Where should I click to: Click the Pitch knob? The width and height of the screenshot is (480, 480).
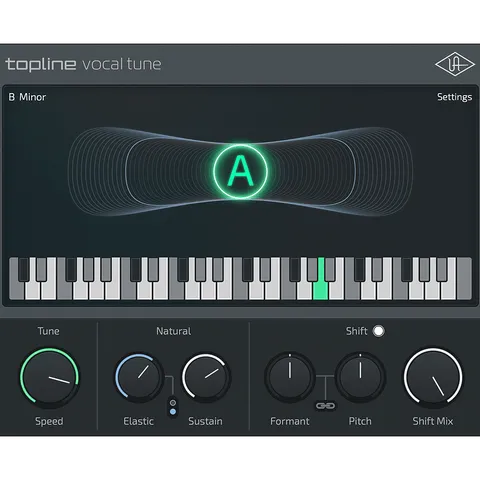coord(360,377)
